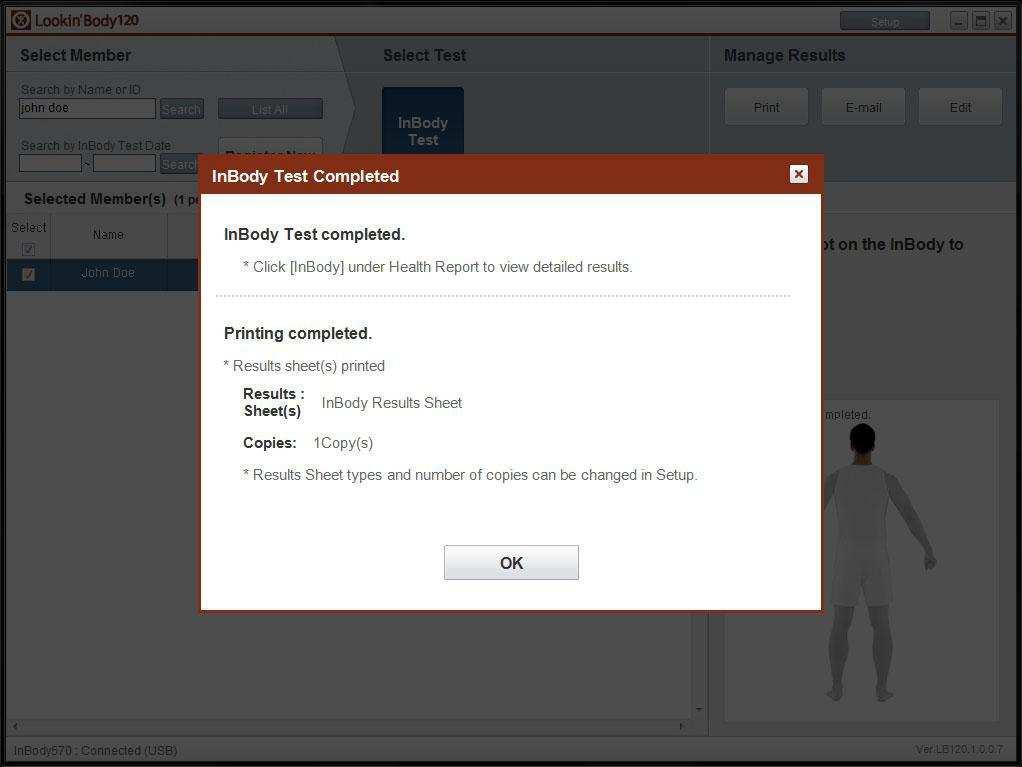Focus the Search by Name or ID field
The height and width of the screenshot is (767, 1022).
coord(87,108)
